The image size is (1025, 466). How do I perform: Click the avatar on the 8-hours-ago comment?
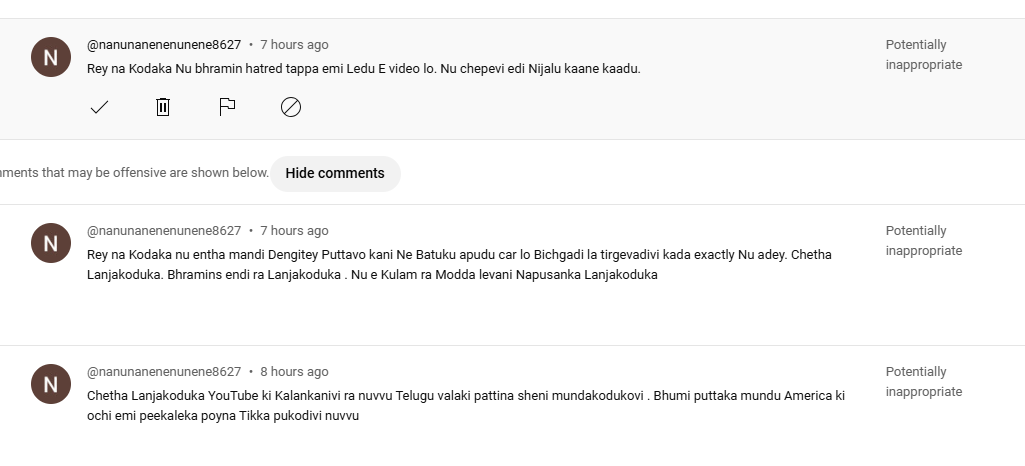click(x=51, y=384)
